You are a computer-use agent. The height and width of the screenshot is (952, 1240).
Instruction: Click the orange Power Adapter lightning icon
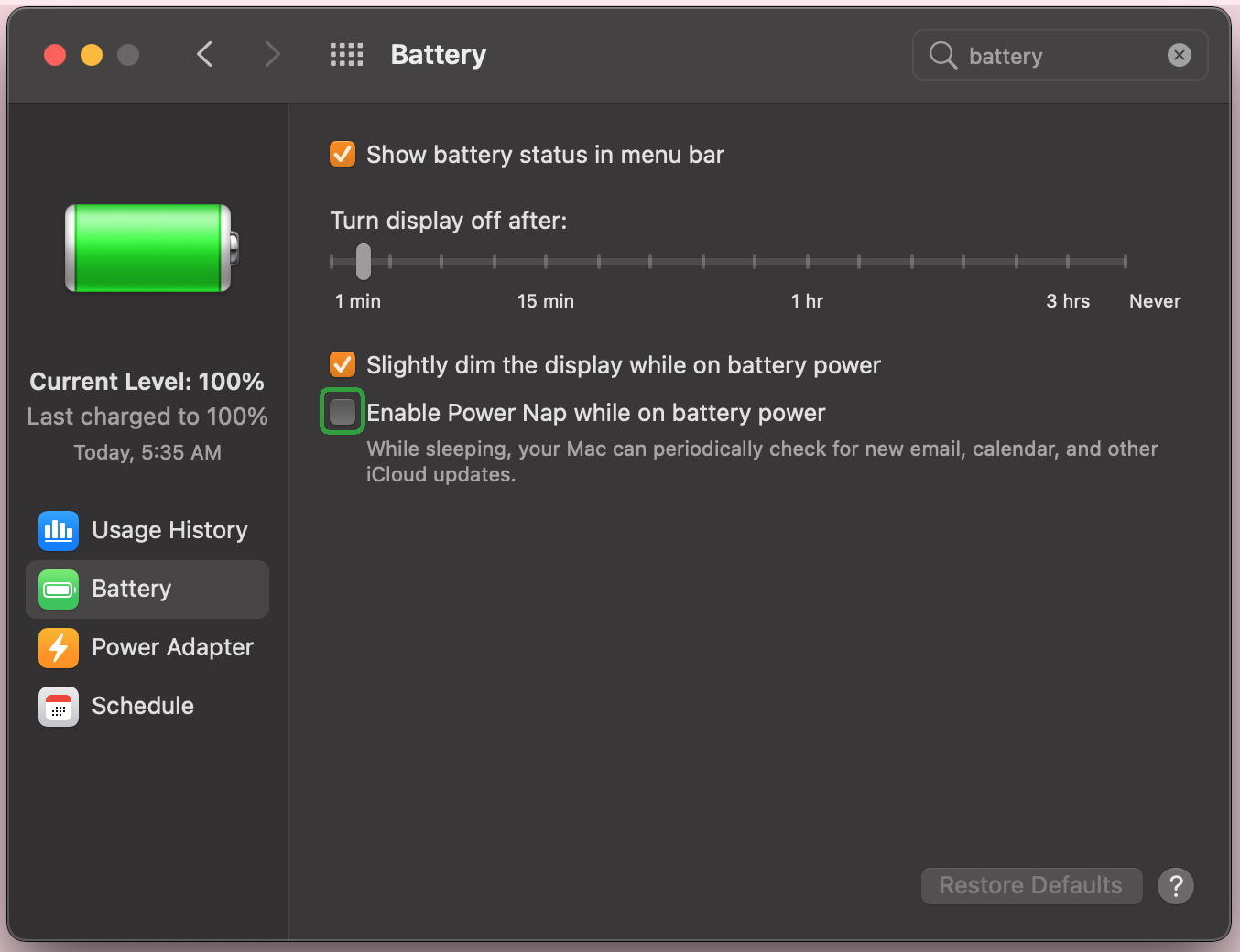(59, 648)
